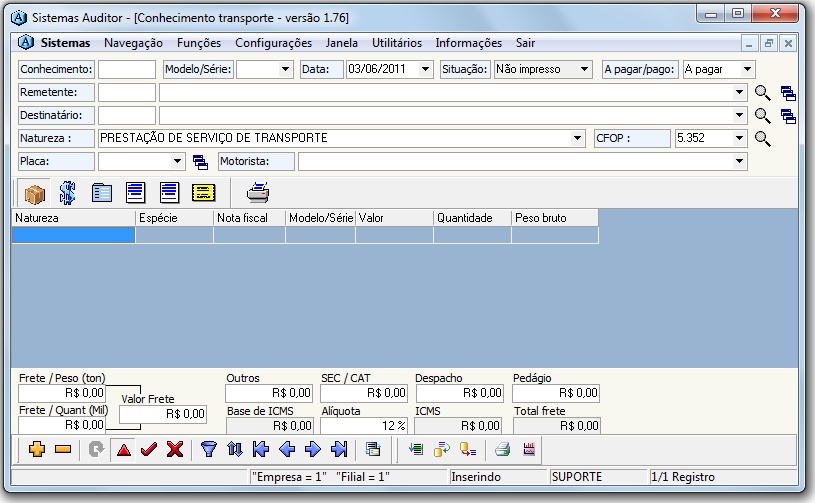
Task: Expand the Placa dropdown
Action: pyautogui.click(x=177, y=161)
